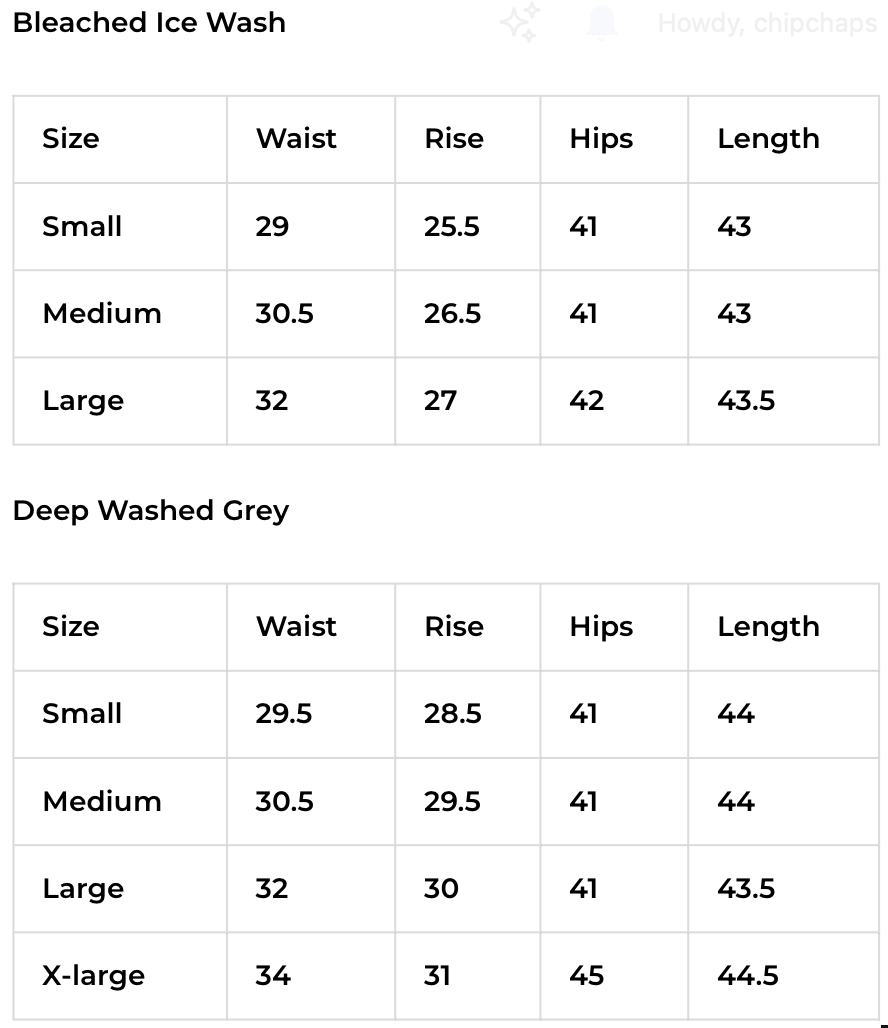Click Rise header in Deep Washed Grey table
The width and height of the screenshot is (888, 1028).
(454, 627)
